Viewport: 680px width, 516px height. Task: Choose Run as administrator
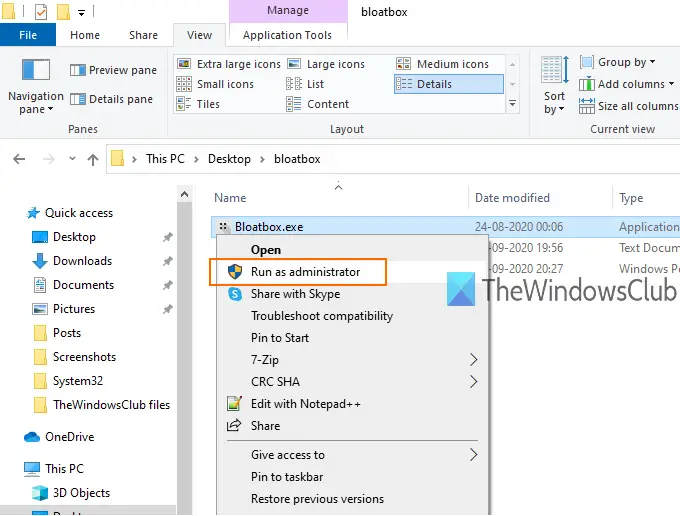point(352,272)
